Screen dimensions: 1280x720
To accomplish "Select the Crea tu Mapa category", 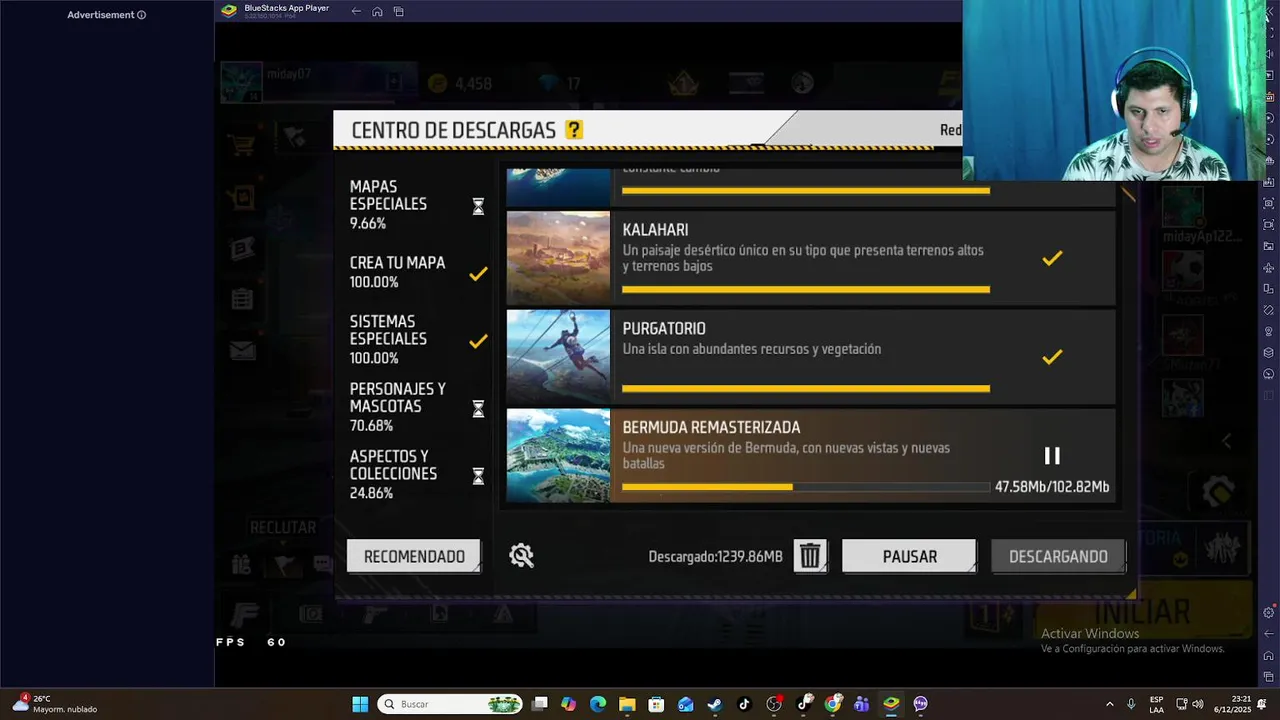I will click(x=416, y=272).
